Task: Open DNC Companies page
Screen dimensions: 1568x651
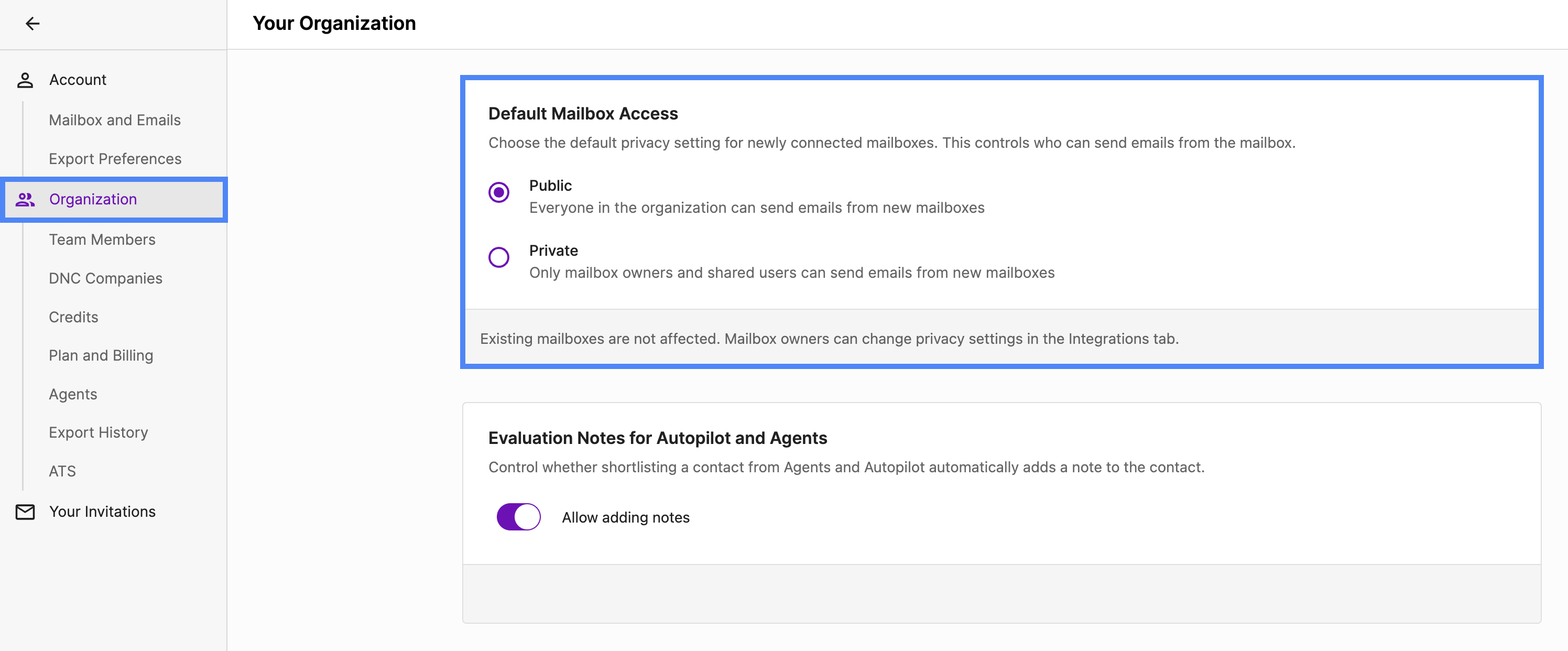Action: point(105,278)
